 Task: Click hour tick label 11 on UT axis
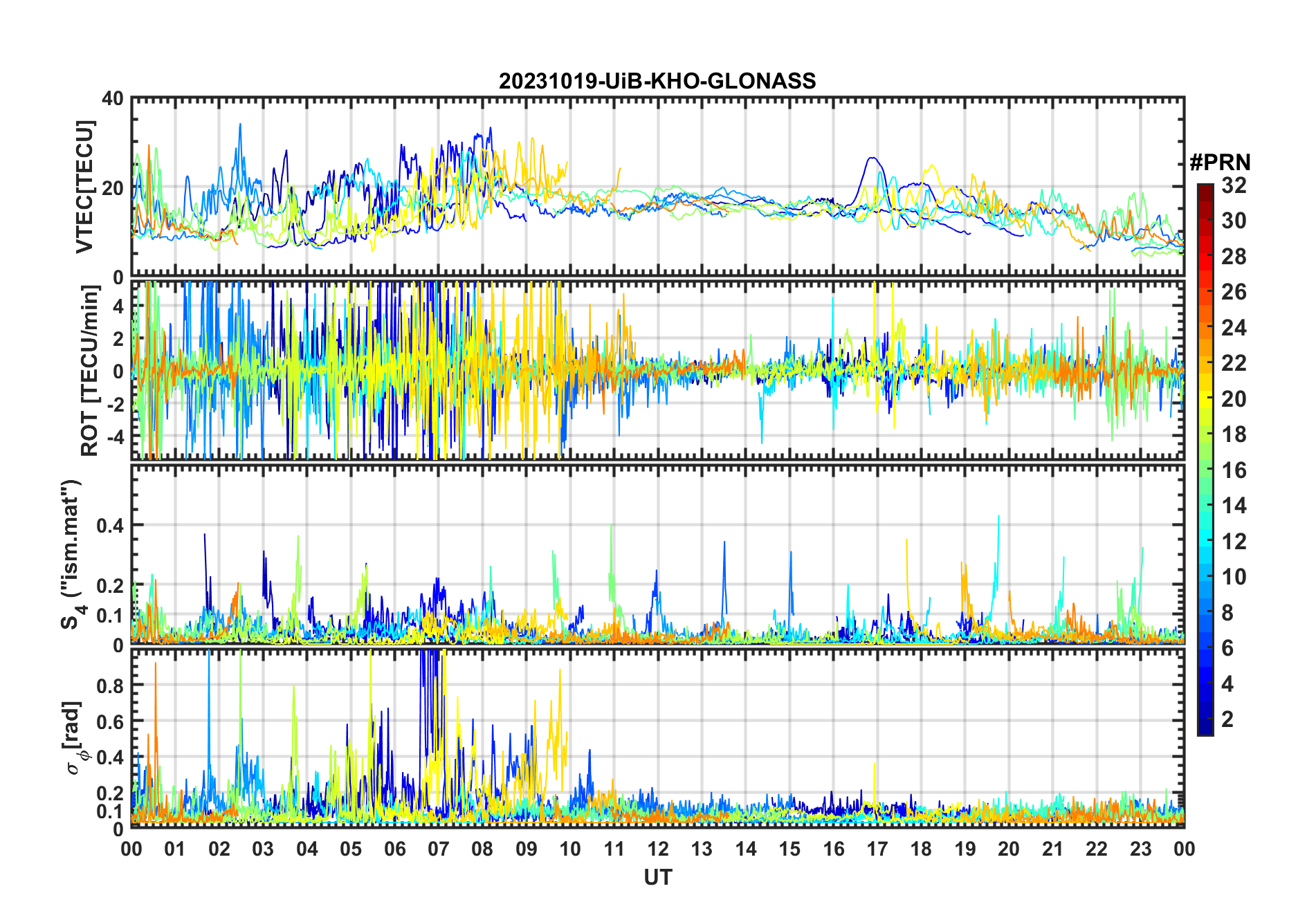click(614, 849)
